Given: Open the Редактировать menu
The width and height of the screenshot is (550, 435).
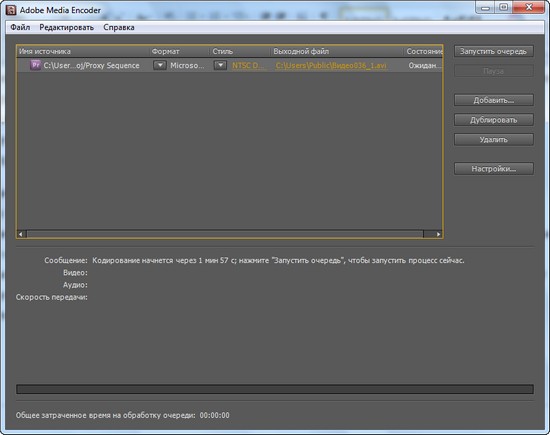Looking at the screenshot, I should point(67,27).
